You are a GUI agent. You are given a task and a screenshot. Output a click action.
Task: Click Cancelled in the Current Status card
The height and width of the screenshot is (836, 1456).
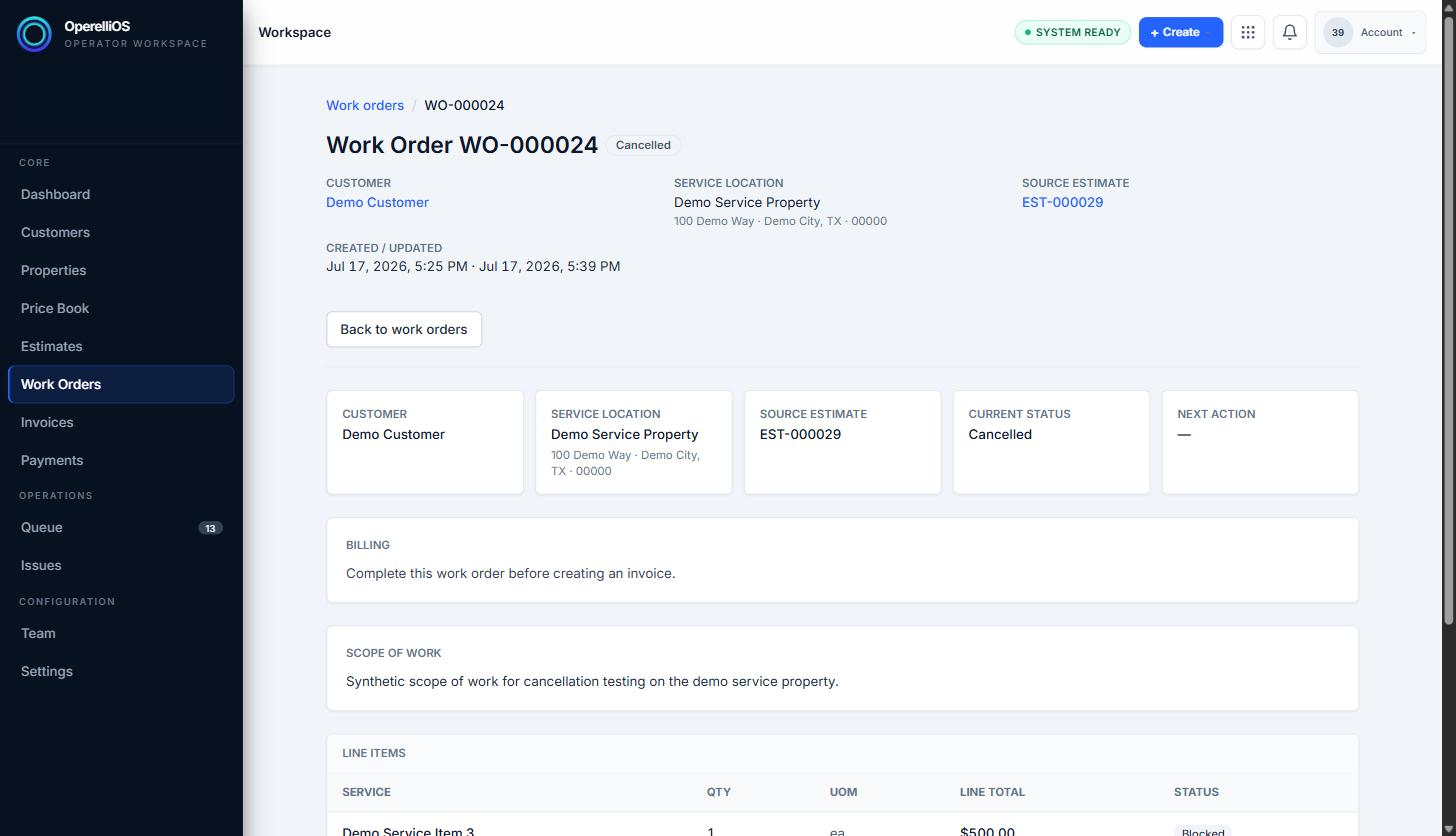pyautogui.click(x=1000, y=434)
